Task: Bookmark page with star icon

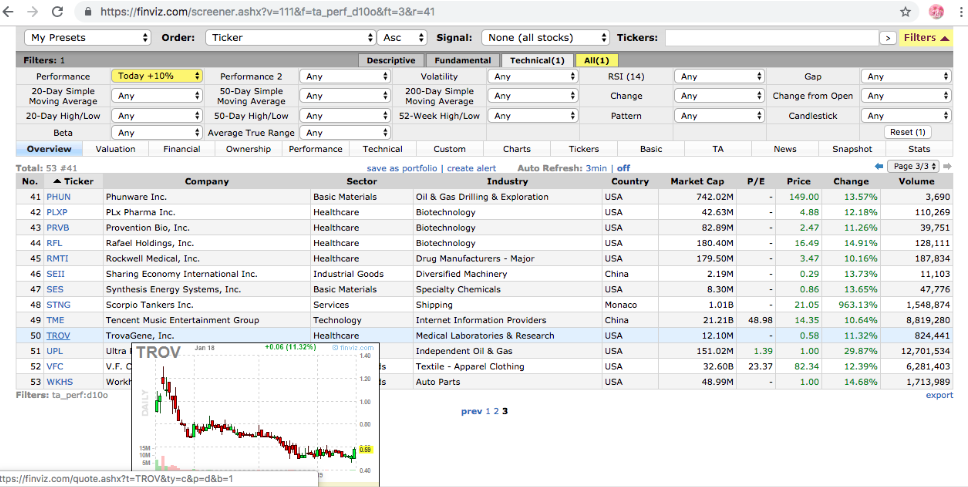Action: tap(906, 12)
